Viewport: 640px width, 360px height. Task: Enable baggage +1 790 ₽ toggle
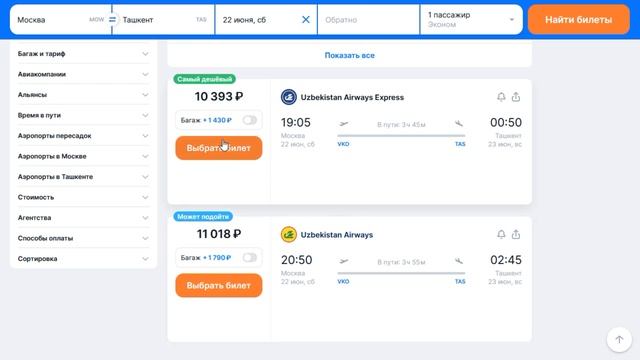click(x=249, y=258)
